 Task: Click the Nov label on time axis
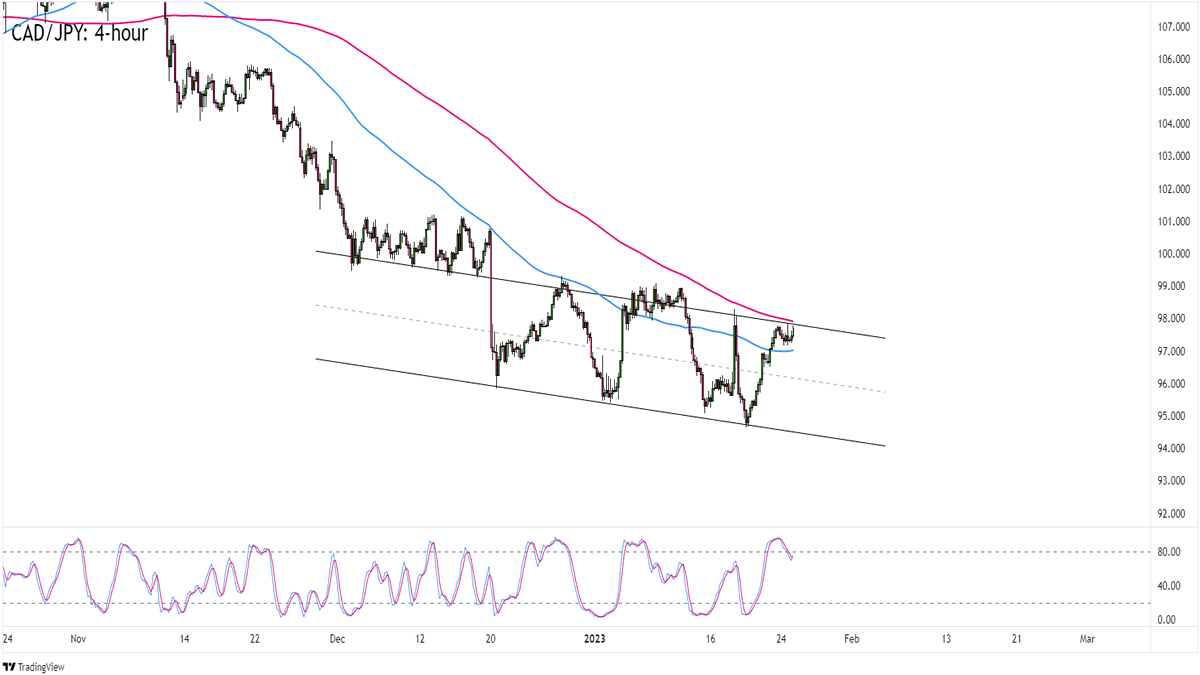[x=80, y=638]
